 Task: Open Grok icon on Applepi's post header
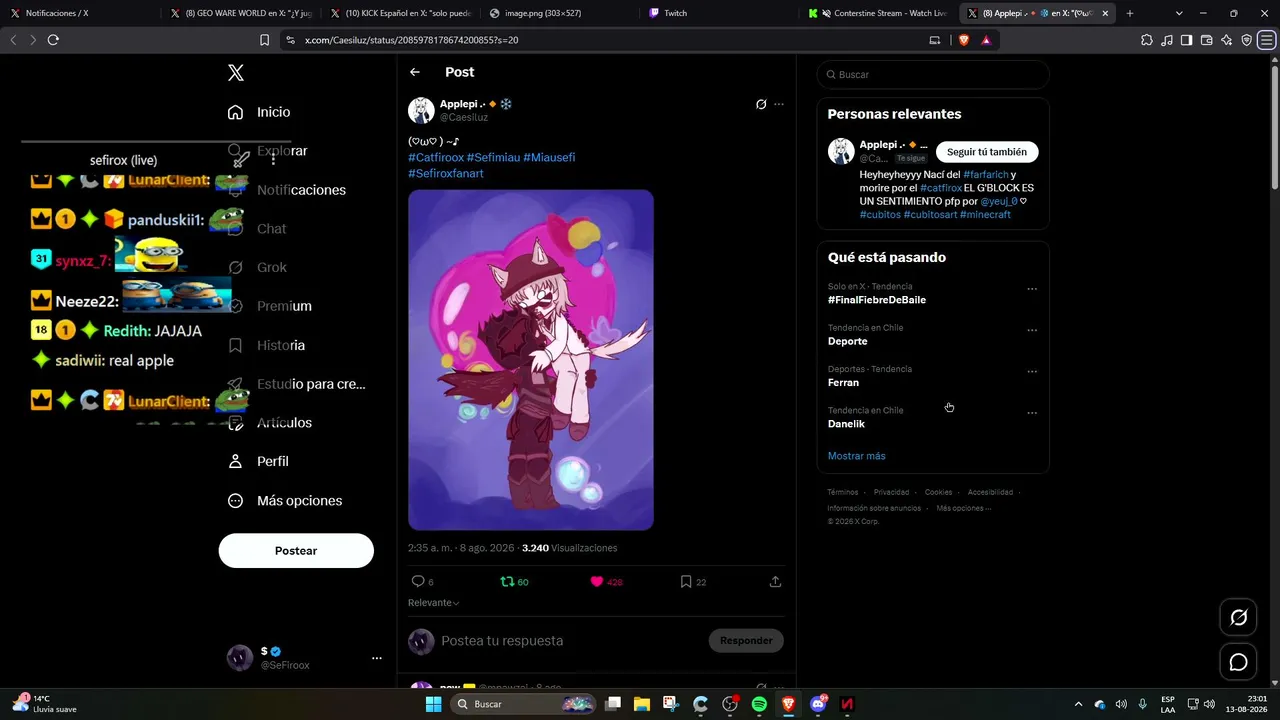pos(761,104)
